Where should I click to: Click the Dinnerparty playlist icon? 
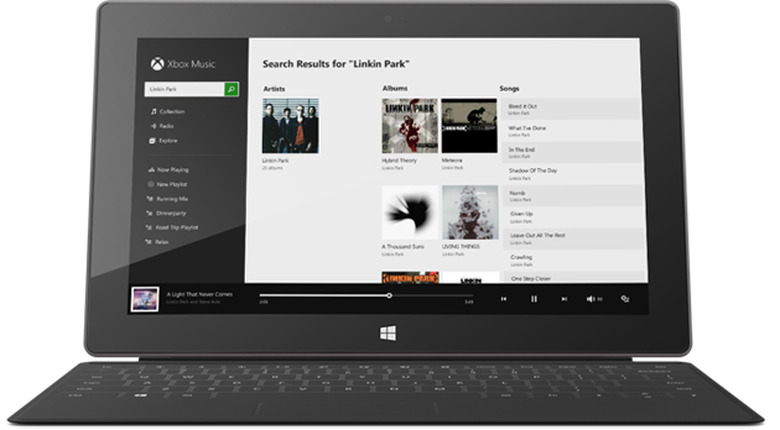pos(149,213)
